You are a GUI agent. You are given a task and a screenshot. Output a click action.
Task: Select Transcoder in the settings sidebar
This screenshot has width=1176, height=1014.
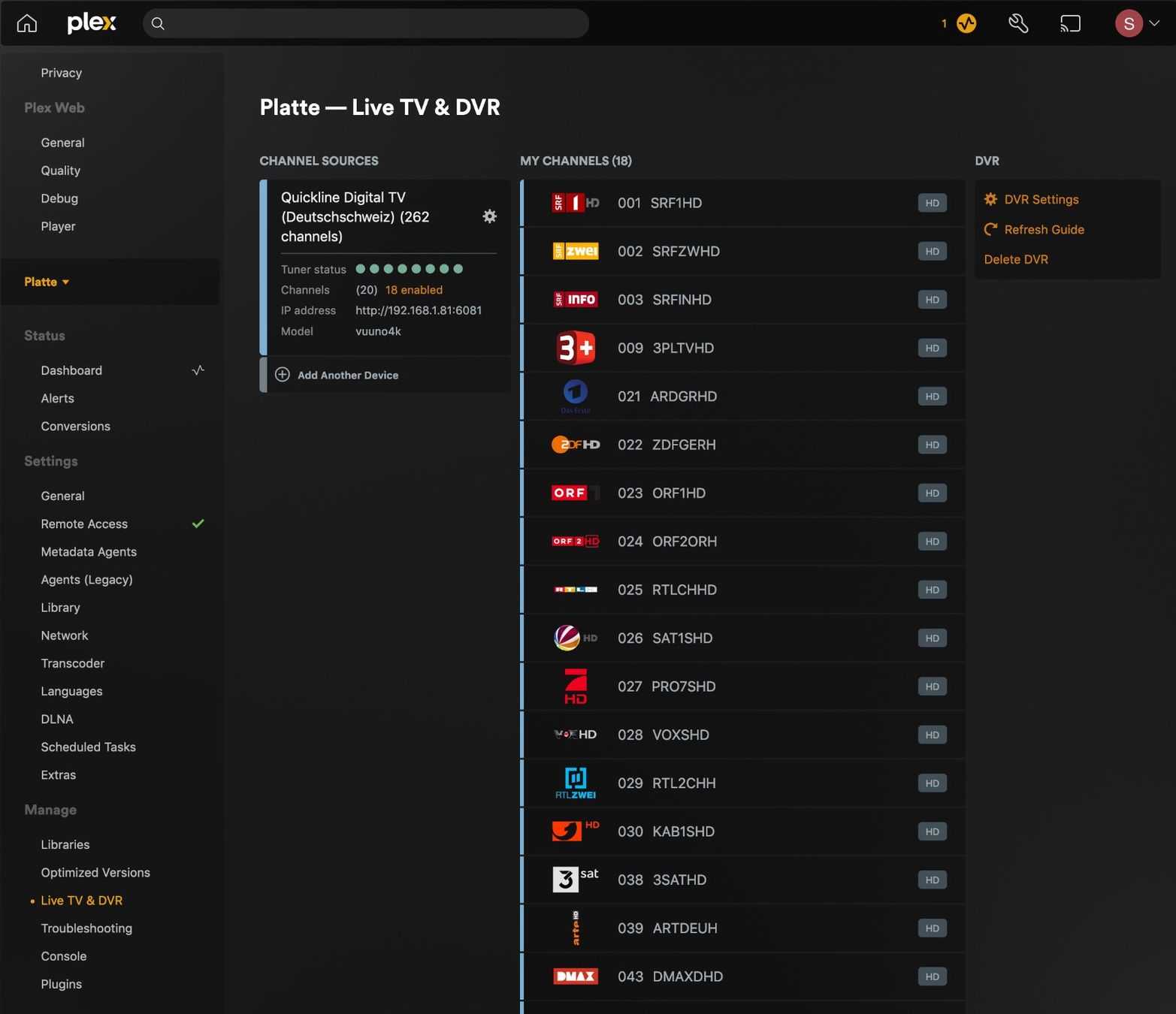click(73, 663)
